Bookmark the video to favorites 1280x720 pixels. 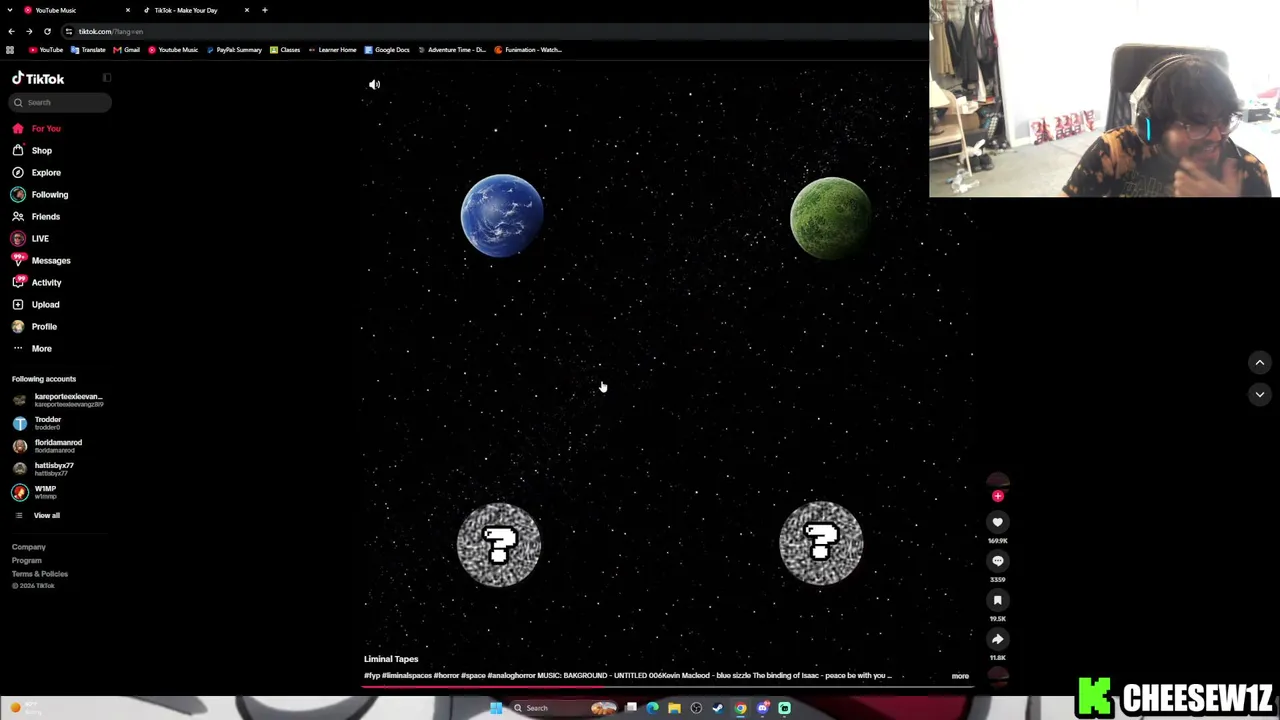(x=997, y=600)
